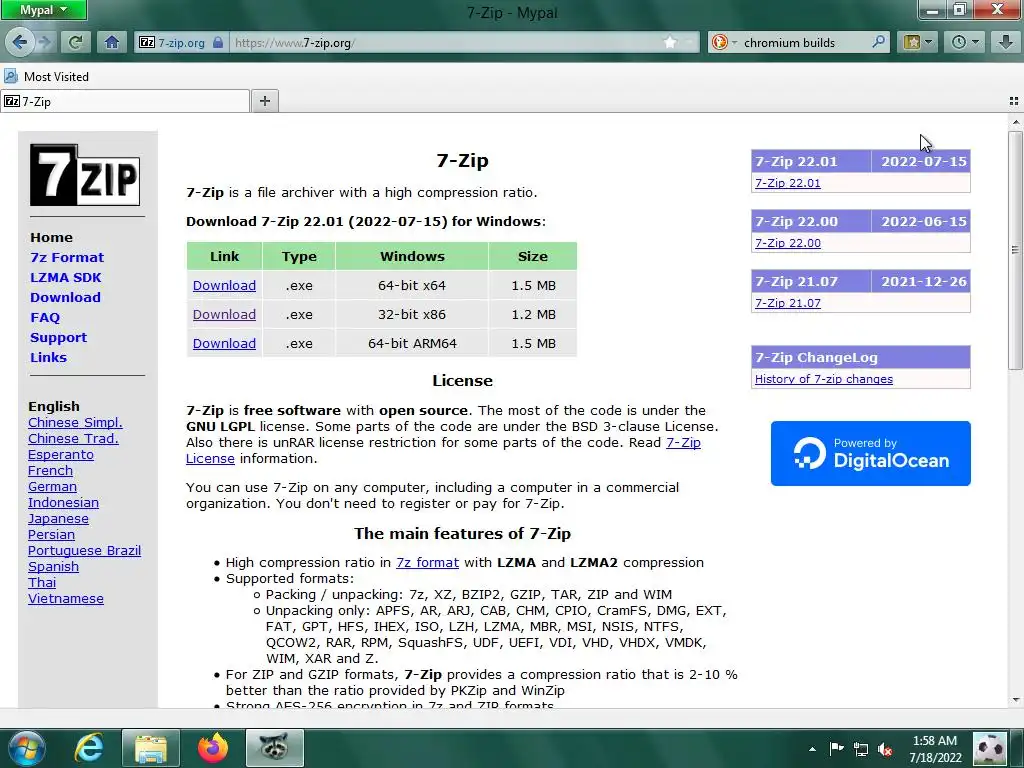
Task: Click the Most Visited bookmarks icon
Action: (10, 76)
